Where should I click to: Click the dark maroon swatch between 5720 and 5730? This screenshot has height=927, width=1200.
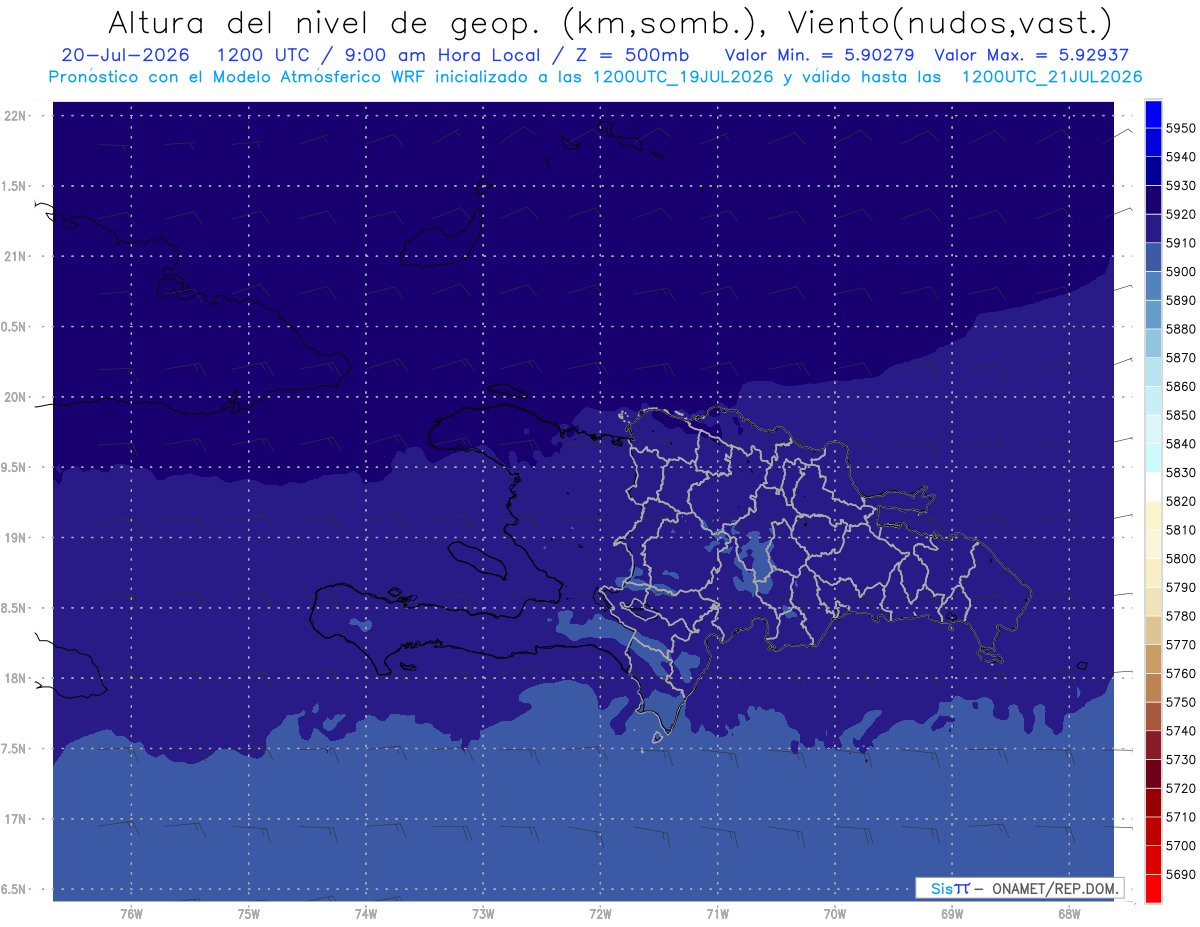1152,774
